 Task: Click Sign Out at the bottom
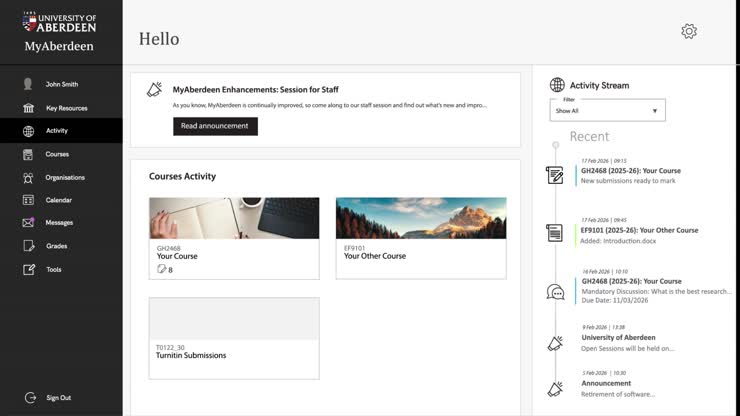click(58, 398)
